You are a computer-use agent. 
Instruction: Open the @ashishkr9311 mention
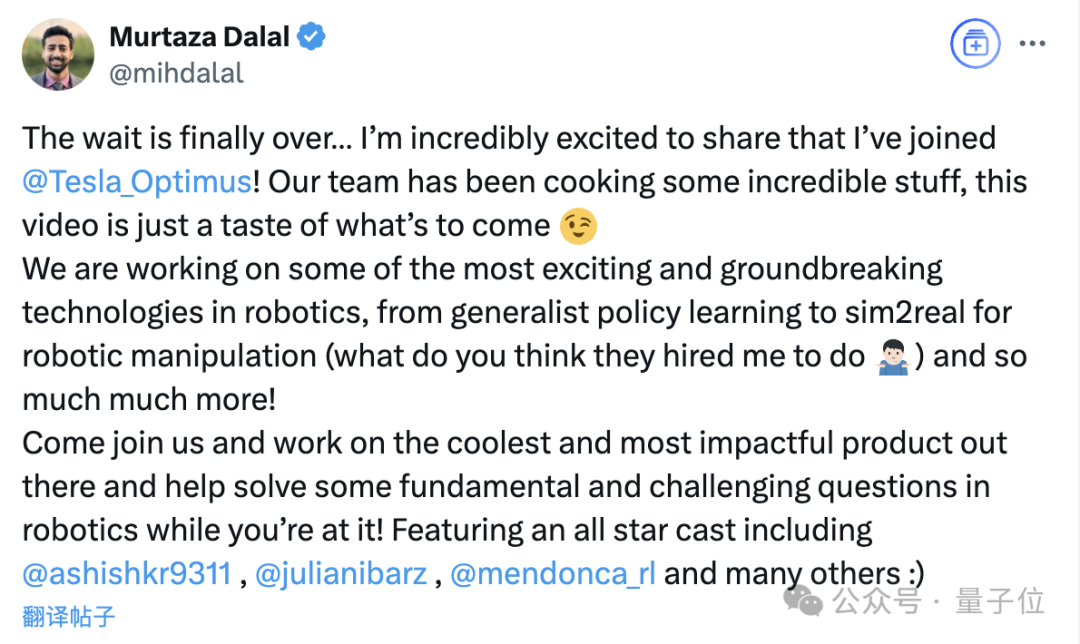[127, 574]
